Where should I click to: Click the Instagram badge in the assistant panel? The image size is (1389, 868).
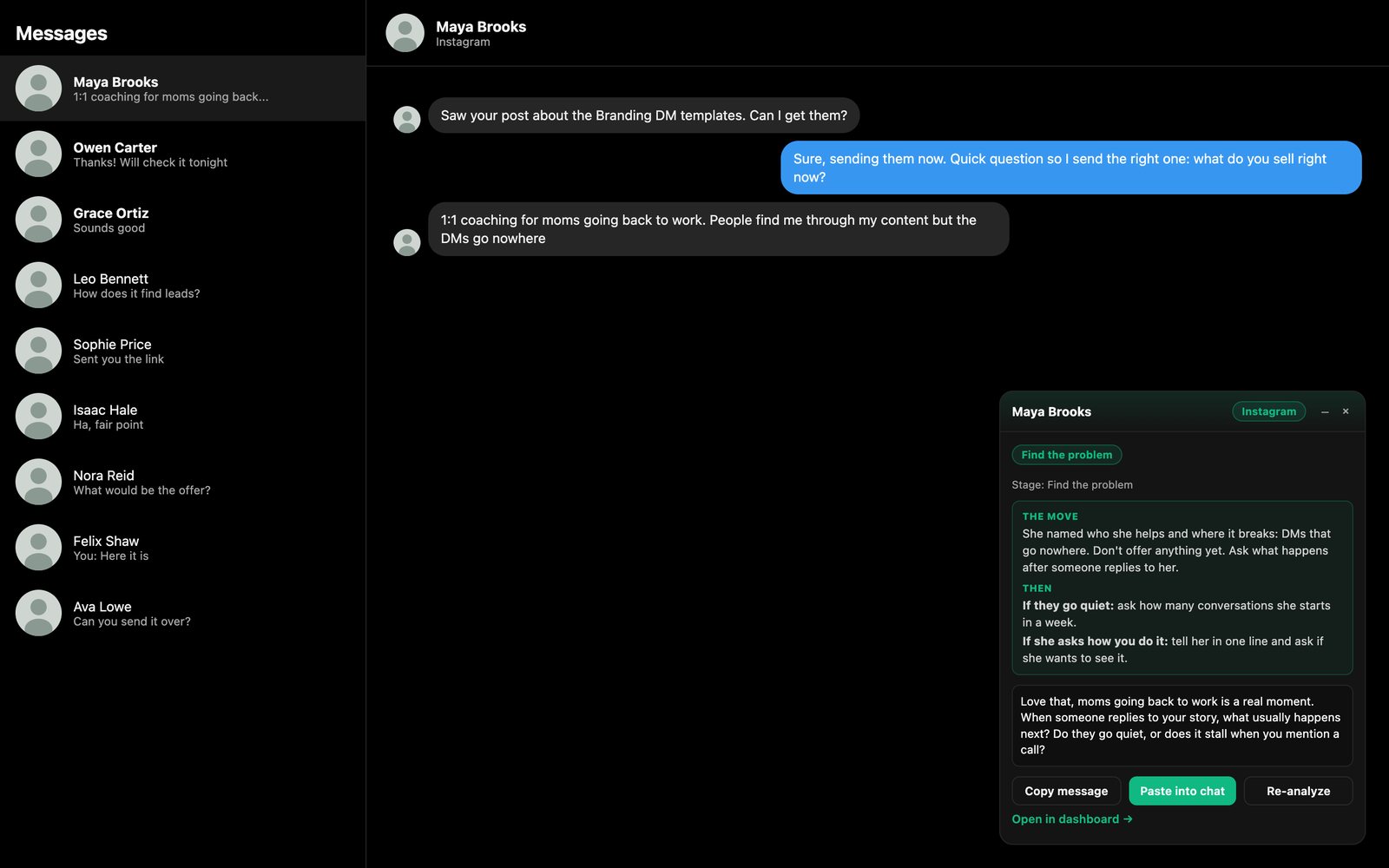pyautogui.click(x=1268, y=411)
